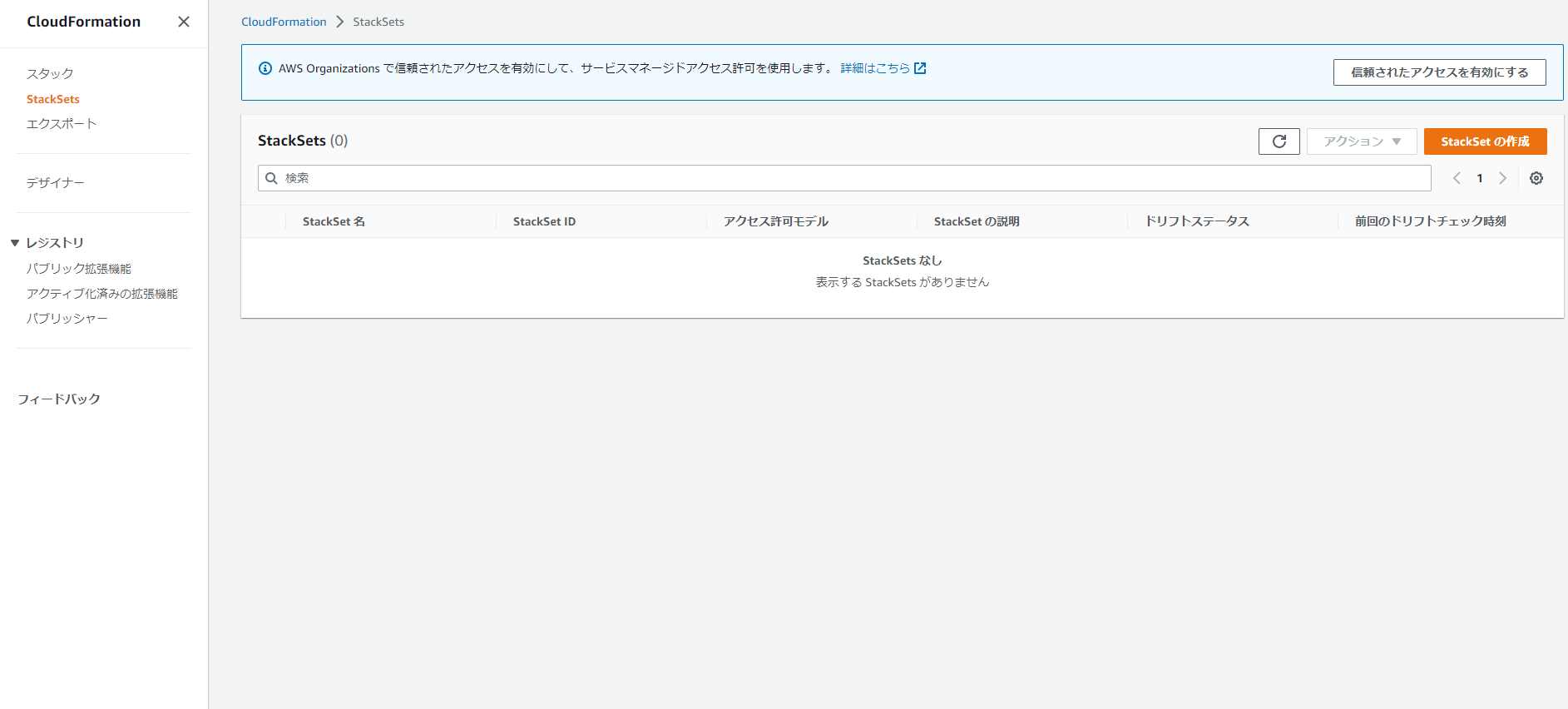The image size is (1568, 709).
Task: Click the 詳細はこちら link
Action: (x=875, y=68)
